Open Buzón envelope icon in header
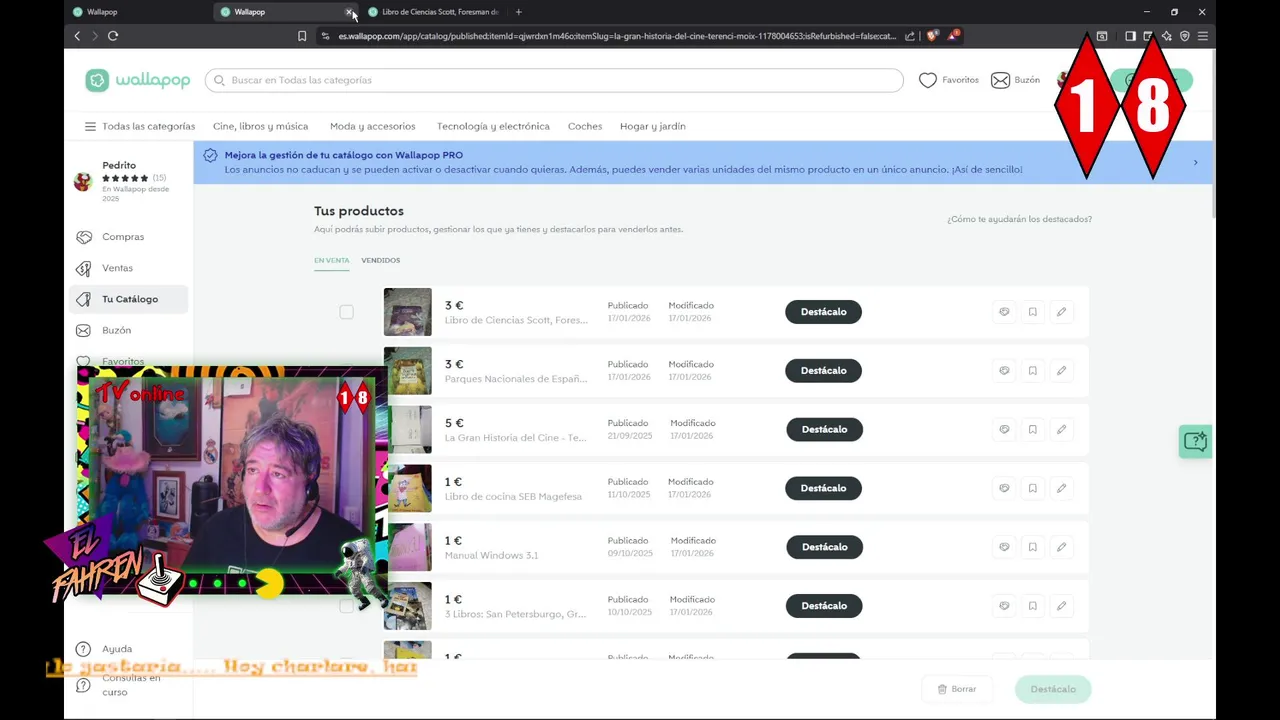This screenshot has width=1280, height=720. 1000,80
